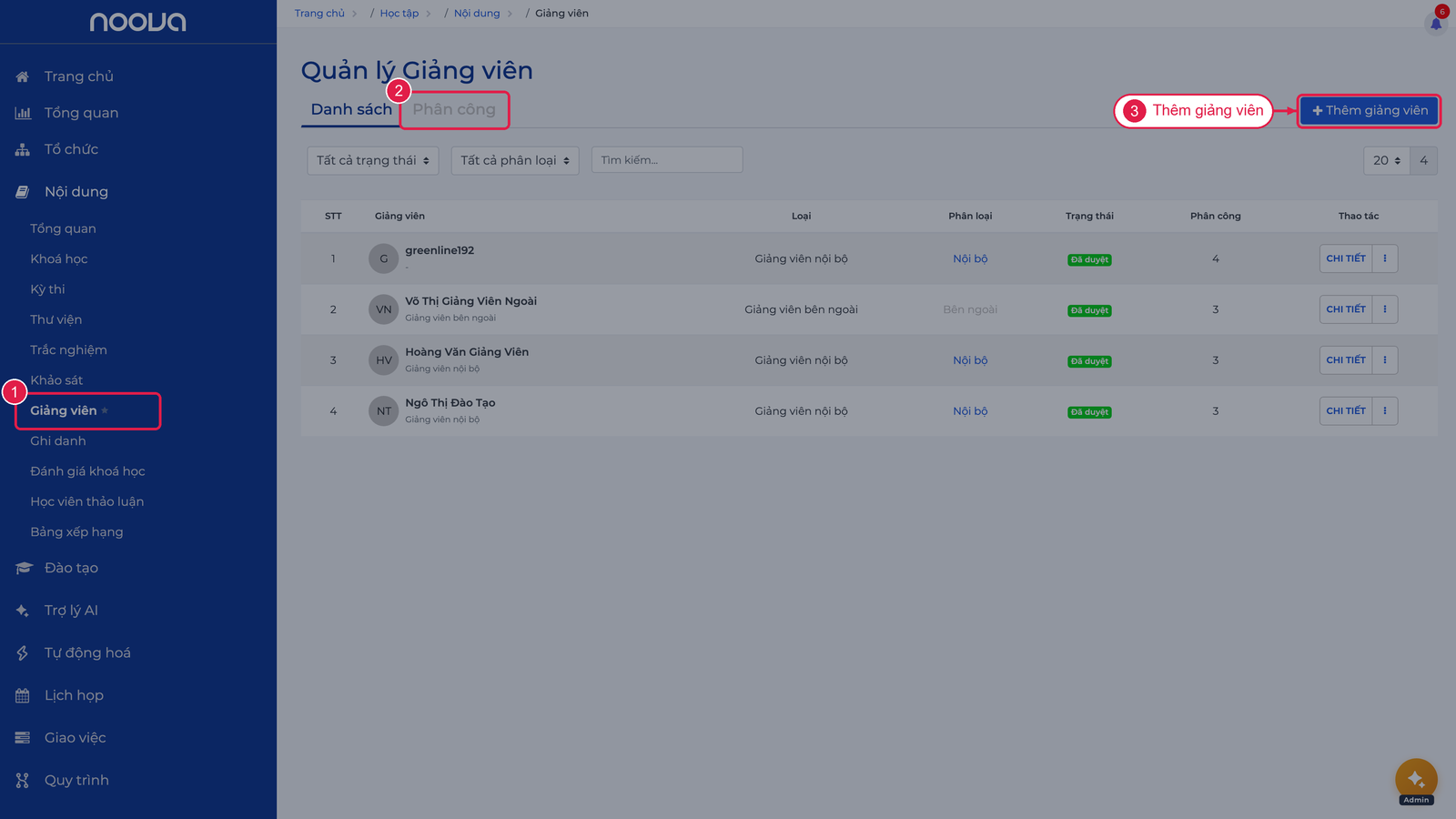Viewport: 1456px width, 819px height.
Task: Click the Lịch họp calendar icon
Action: [x=23, y=695]
